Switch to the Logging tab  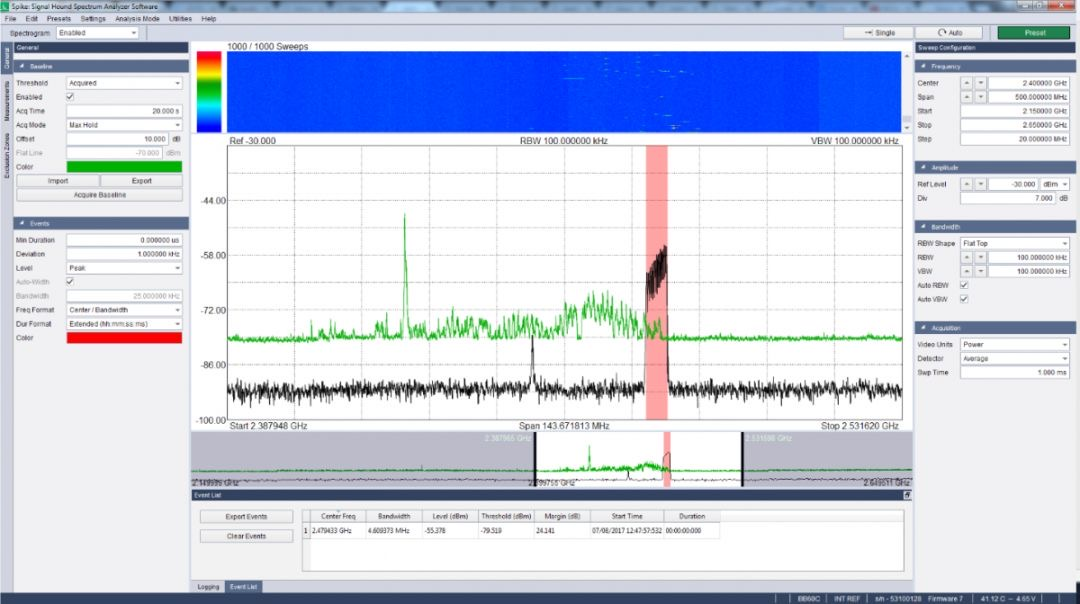(208, 587)
